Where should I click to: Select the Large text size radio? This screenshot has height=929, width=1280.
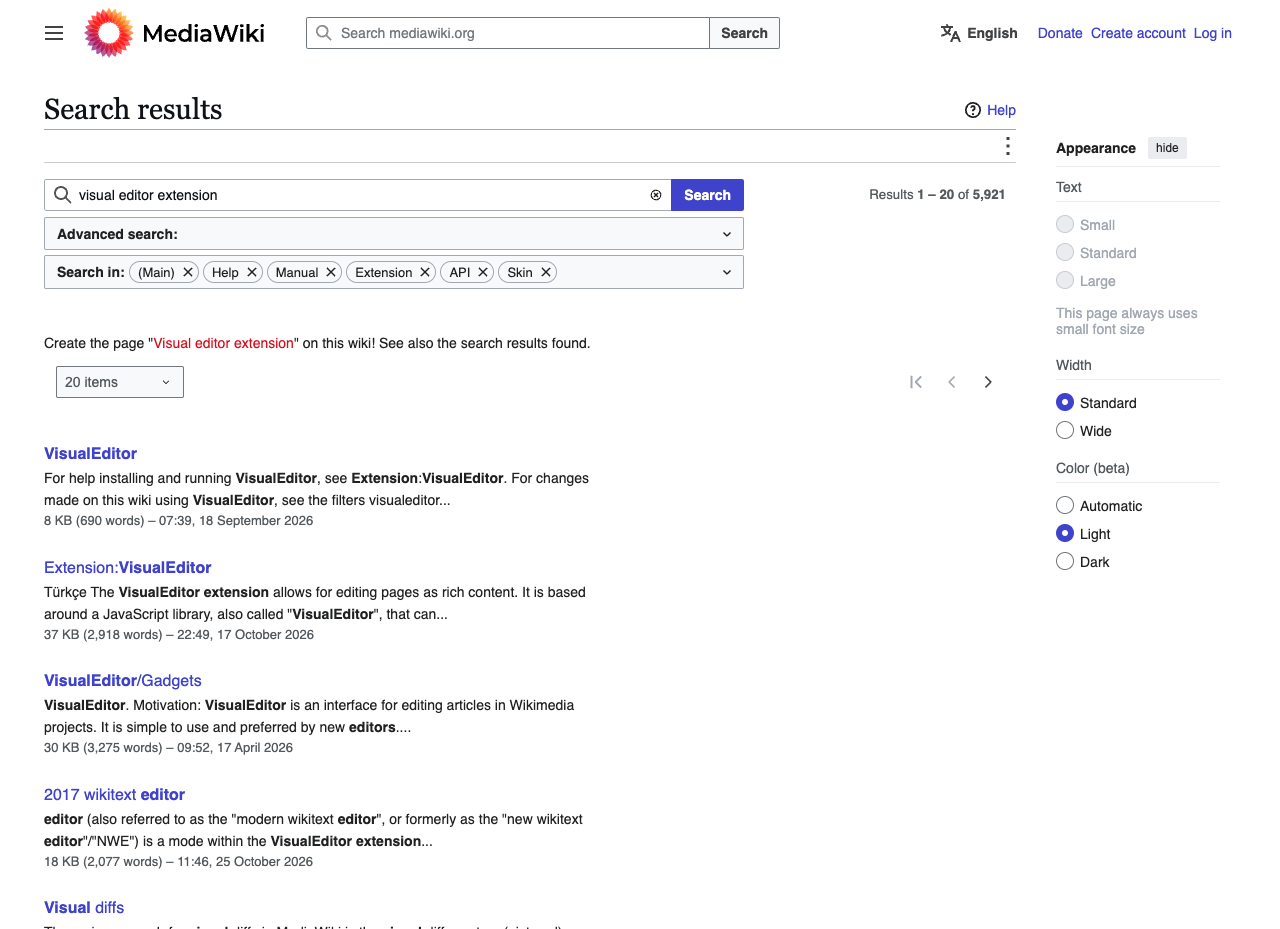(x=1065, y=281)
